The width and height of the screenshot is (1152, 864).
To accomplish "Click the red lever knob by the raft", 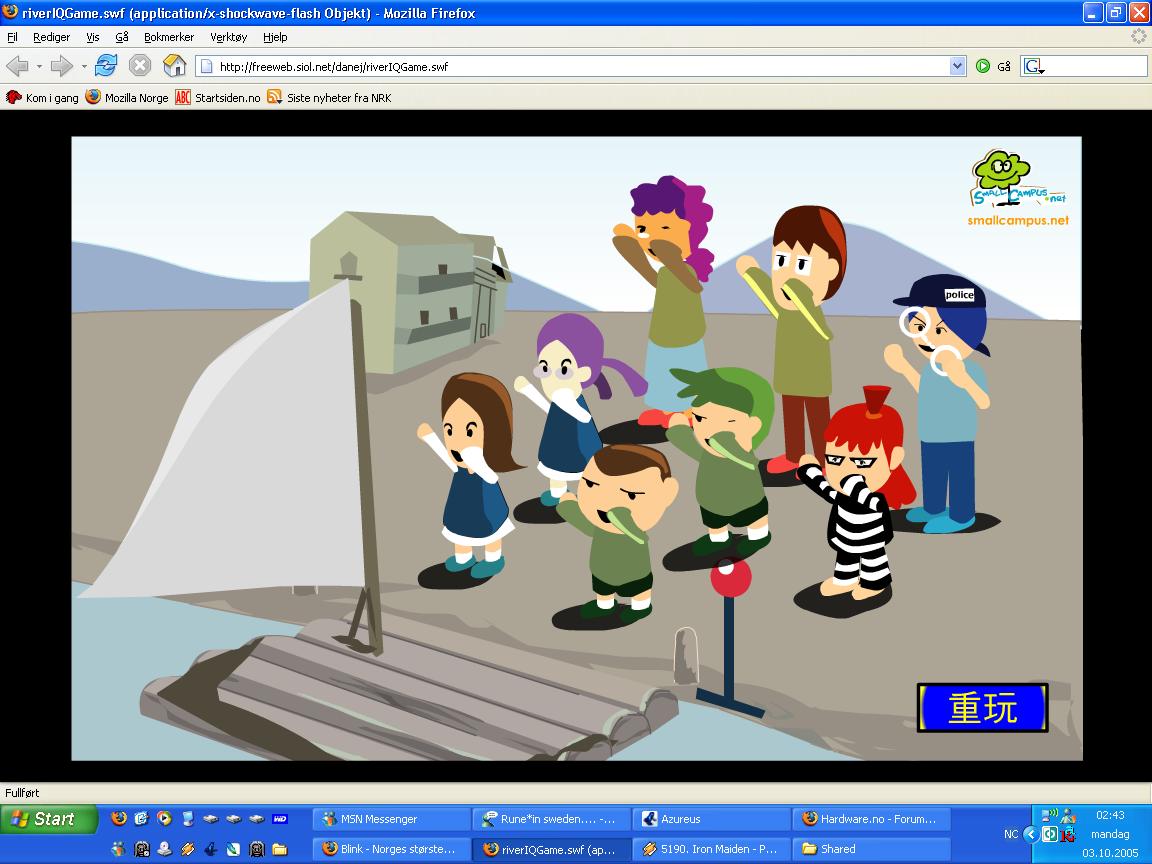I will (x=730, y=576).
